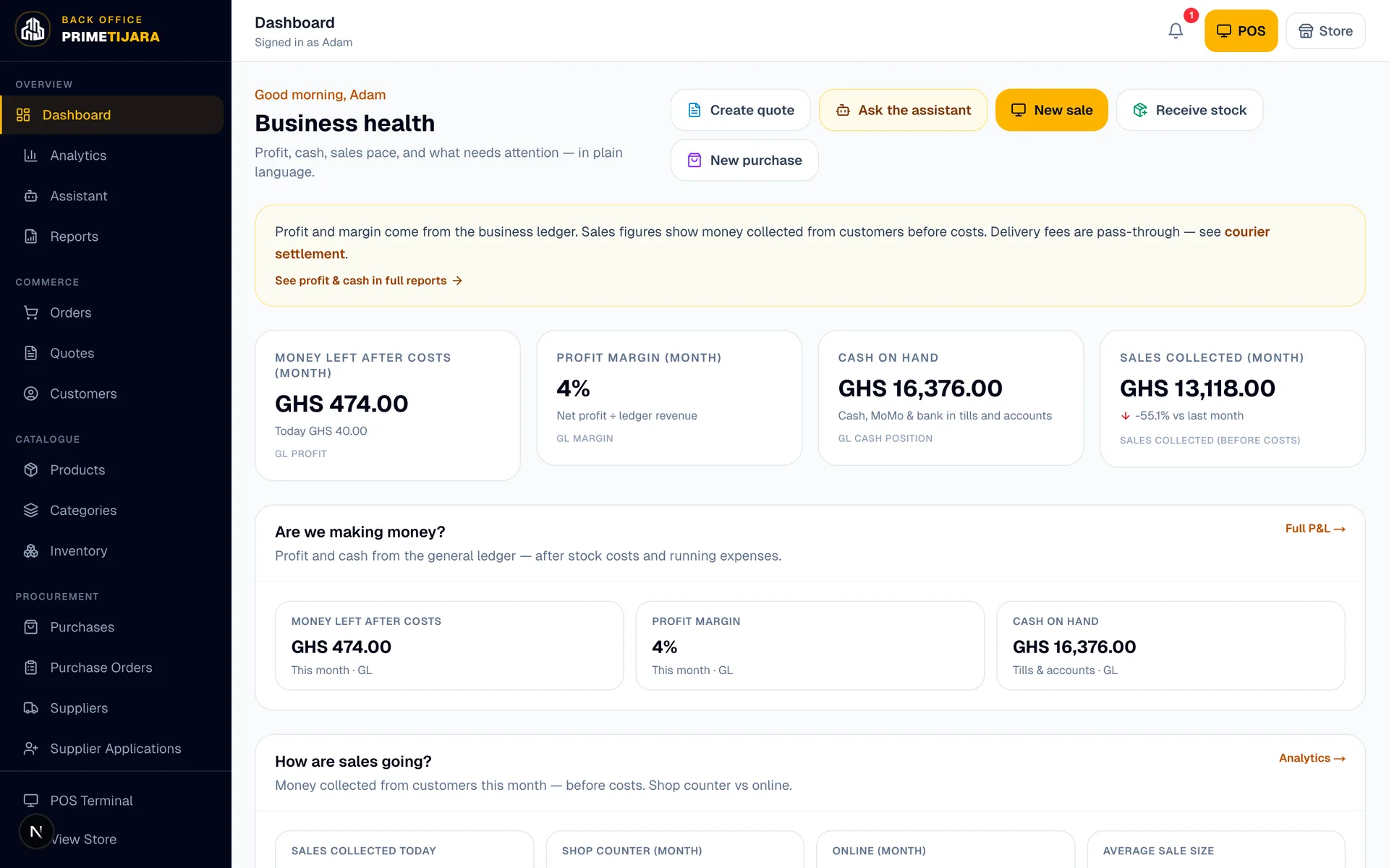Click the 'Are we making money?' heading
Image resolution: width=1389 pixels, height=868 pixels.
(360, 532)
